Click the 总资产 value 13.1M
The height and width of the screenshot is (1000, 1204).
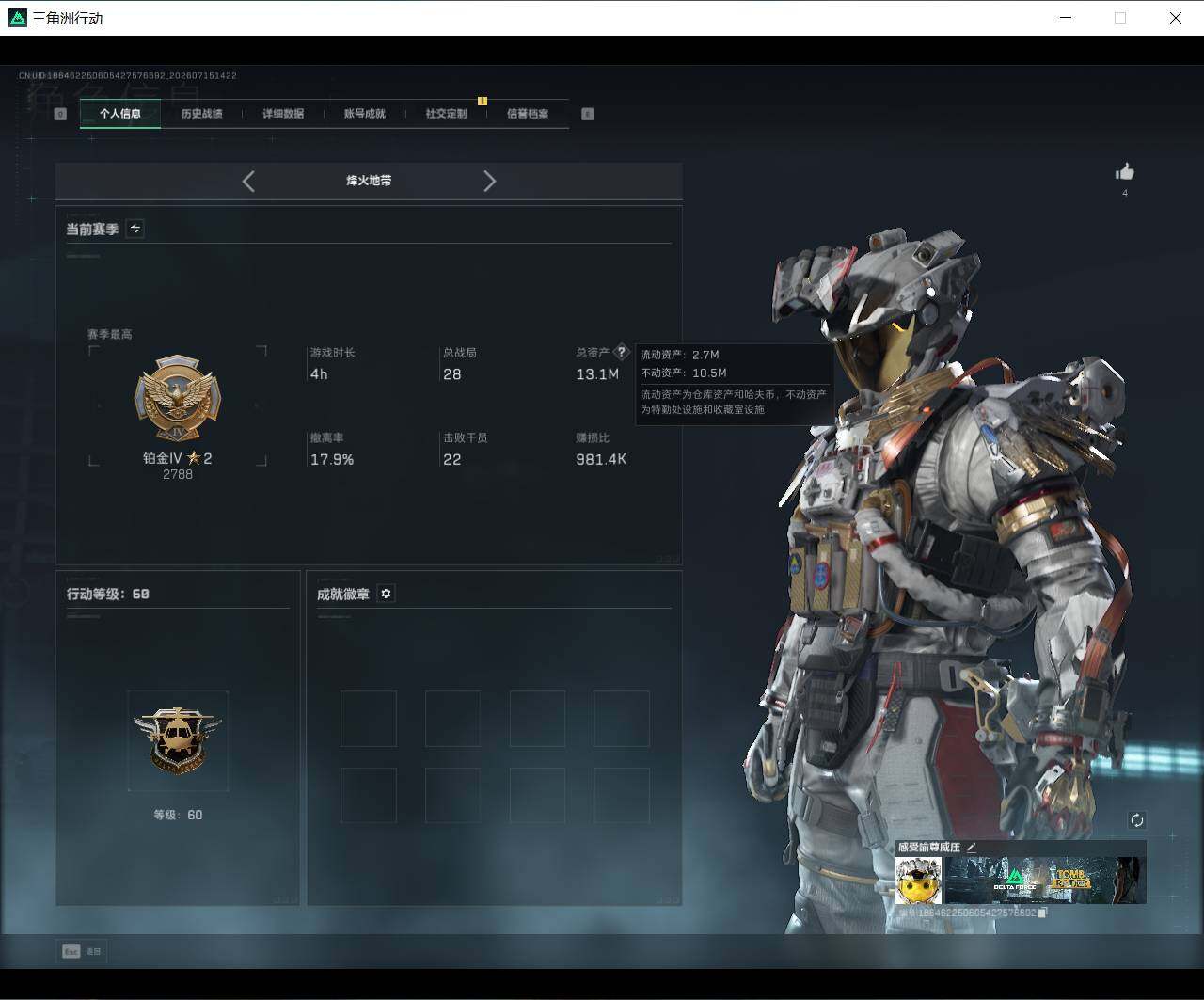[x=597, y=374]
